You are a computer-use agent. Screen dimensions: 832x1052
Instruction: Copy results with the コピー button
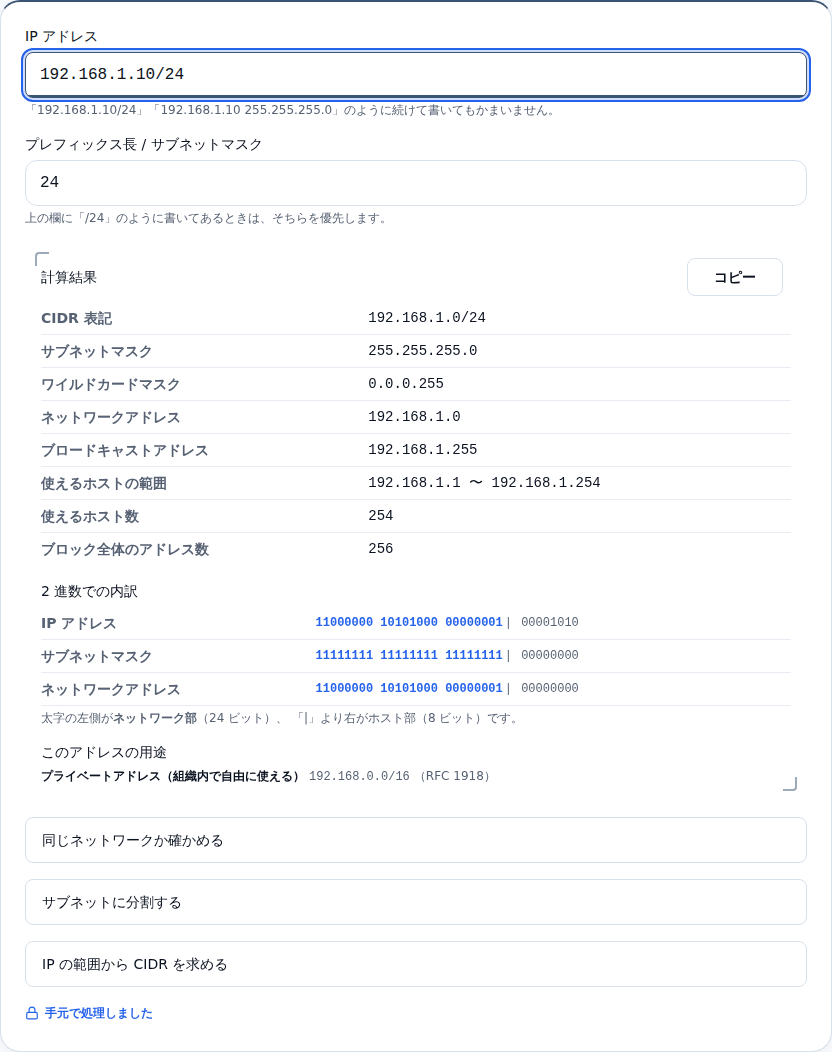[735, 277]
